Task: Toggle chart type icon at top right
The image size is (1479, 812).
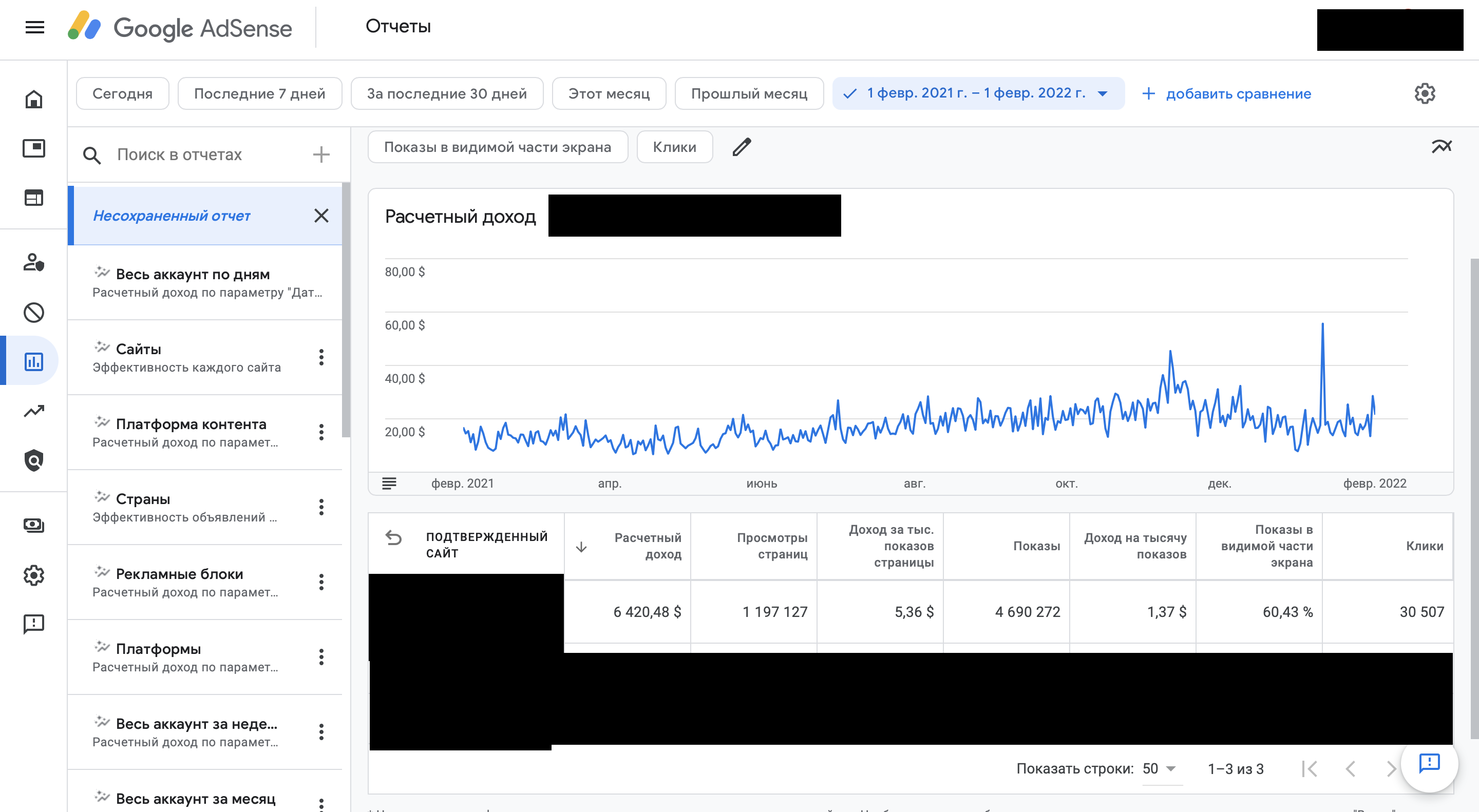Action: tap(1441, 147)
